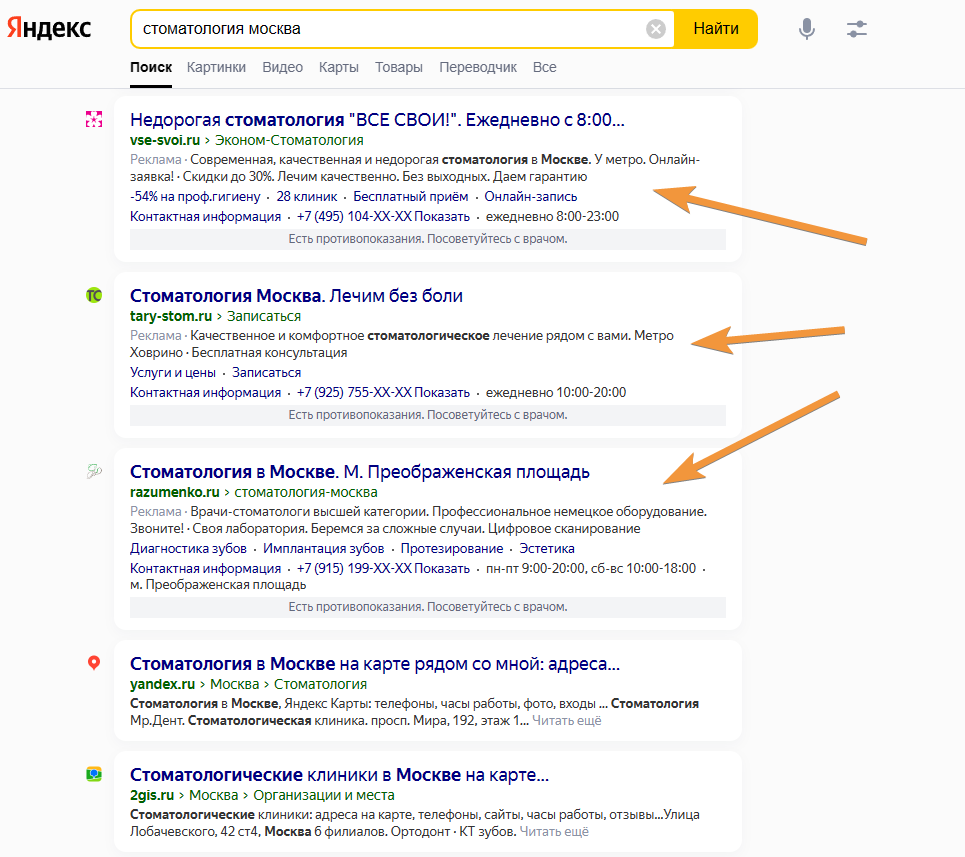
Task: Open the Онлайн-запись quick link
Action: click(x=531, y=197)
